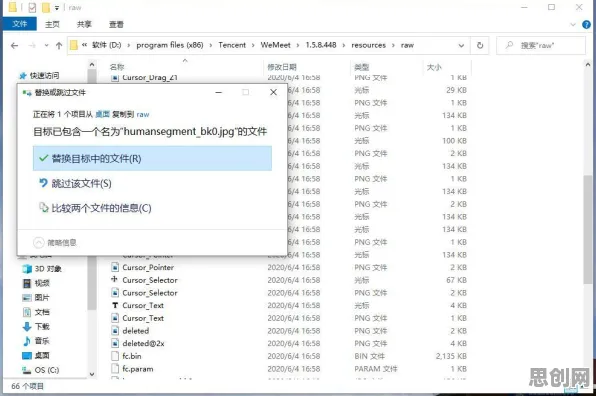Go back with the back arrow
596x396 pixels.
[x=14, y=46]
